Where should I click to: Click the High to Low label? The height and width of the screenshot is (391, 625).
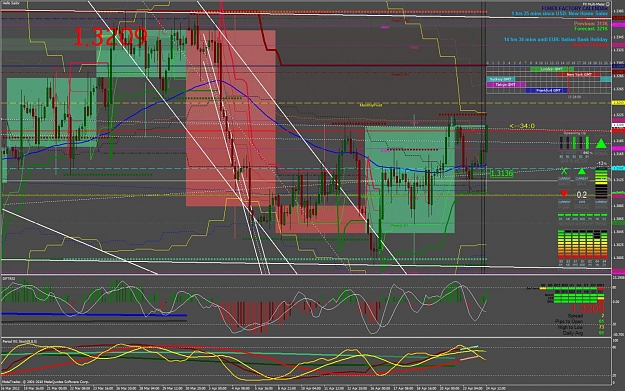(x=570, y=327)
